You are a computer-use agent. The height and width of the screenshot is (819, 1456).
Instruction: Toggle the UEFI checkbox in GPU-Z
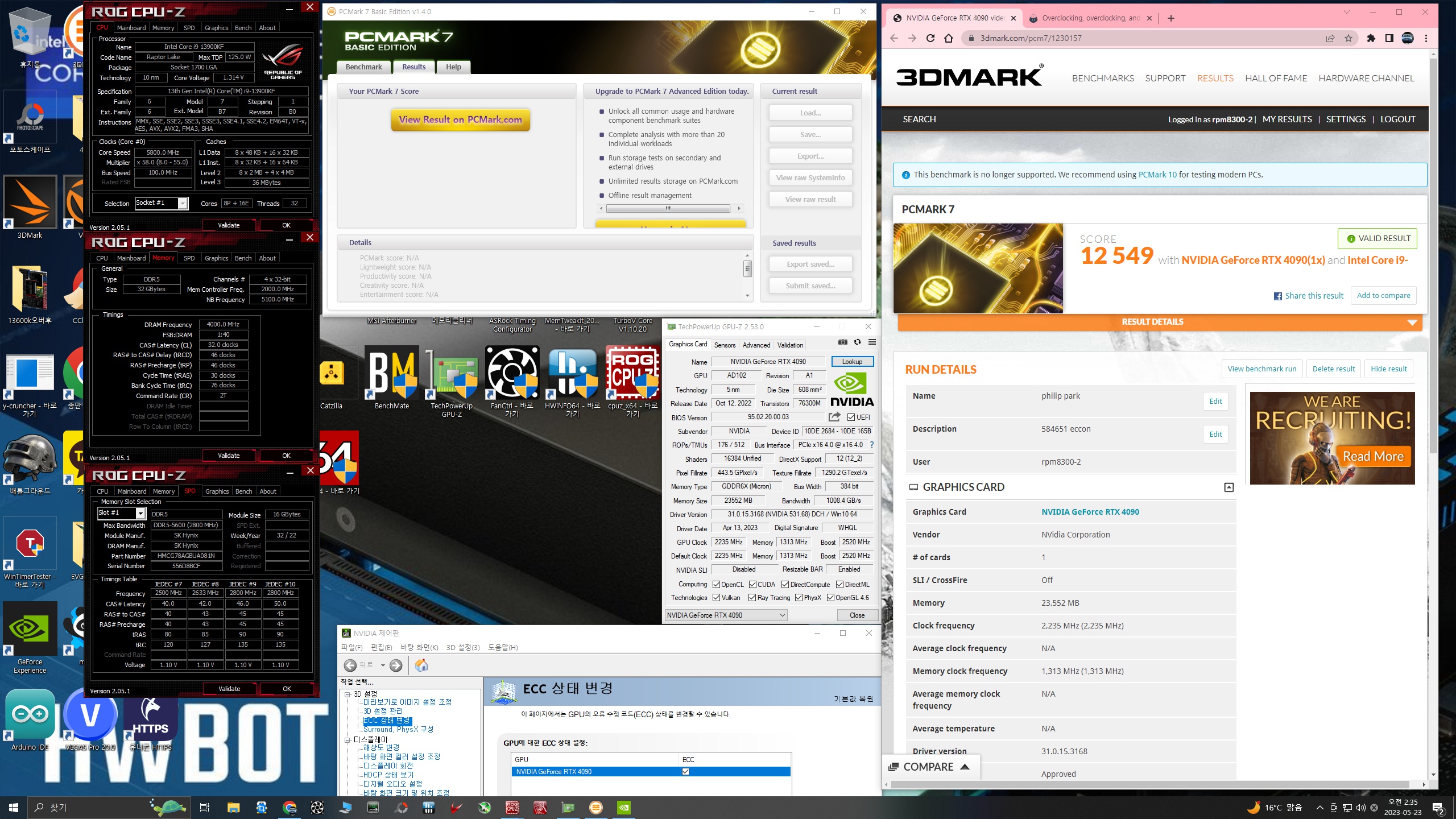(x=851, y=417)
